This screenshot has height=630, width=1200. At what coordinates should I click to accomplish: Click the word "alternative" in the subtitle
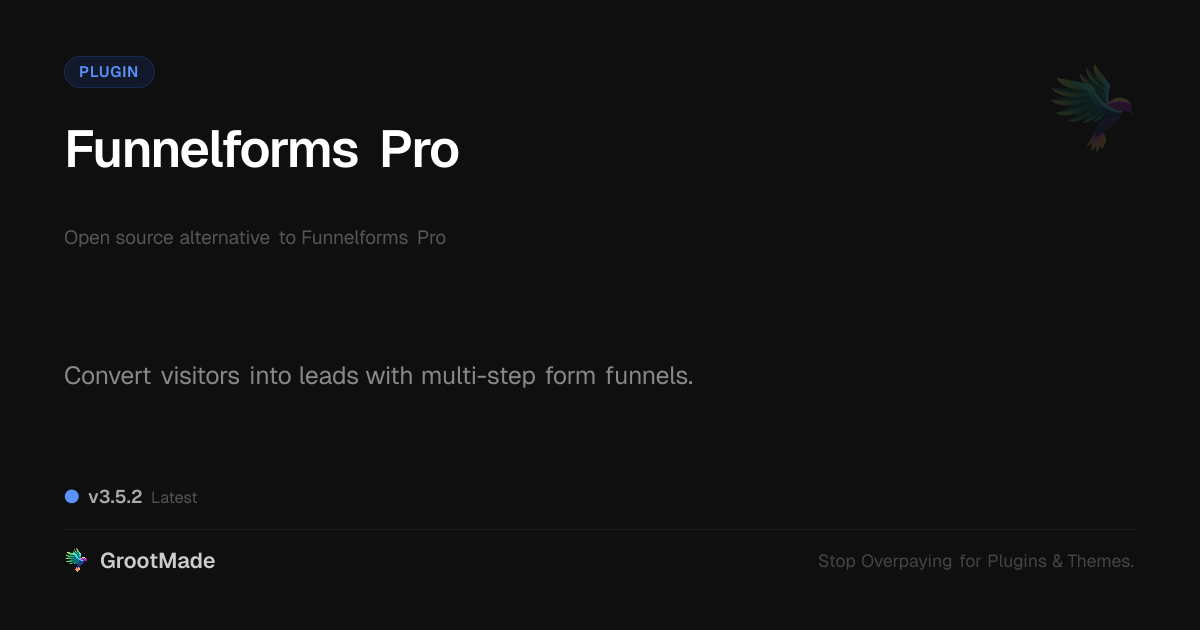pos(224,238)
